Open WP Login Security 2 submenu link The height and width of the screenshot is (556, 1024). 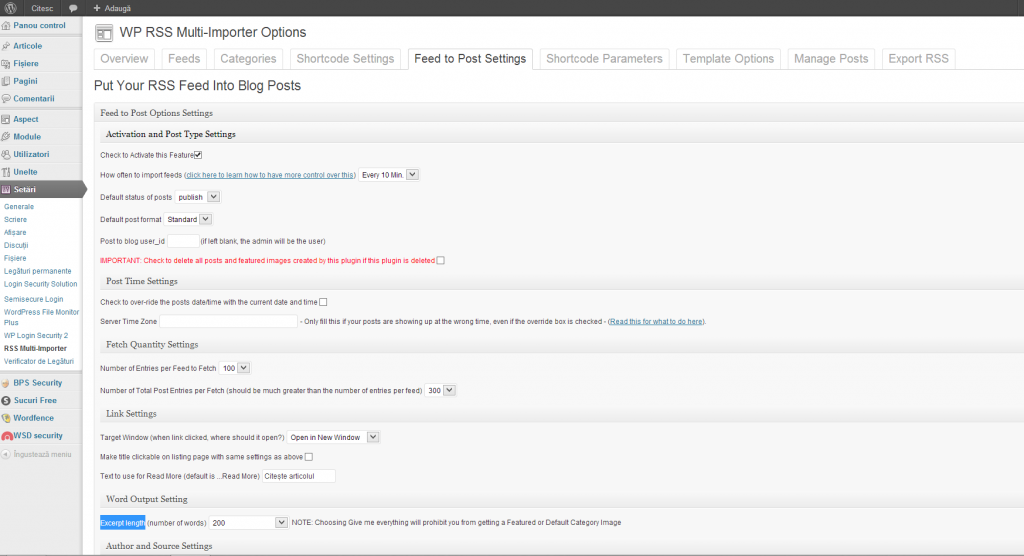(x=36, y=335)
